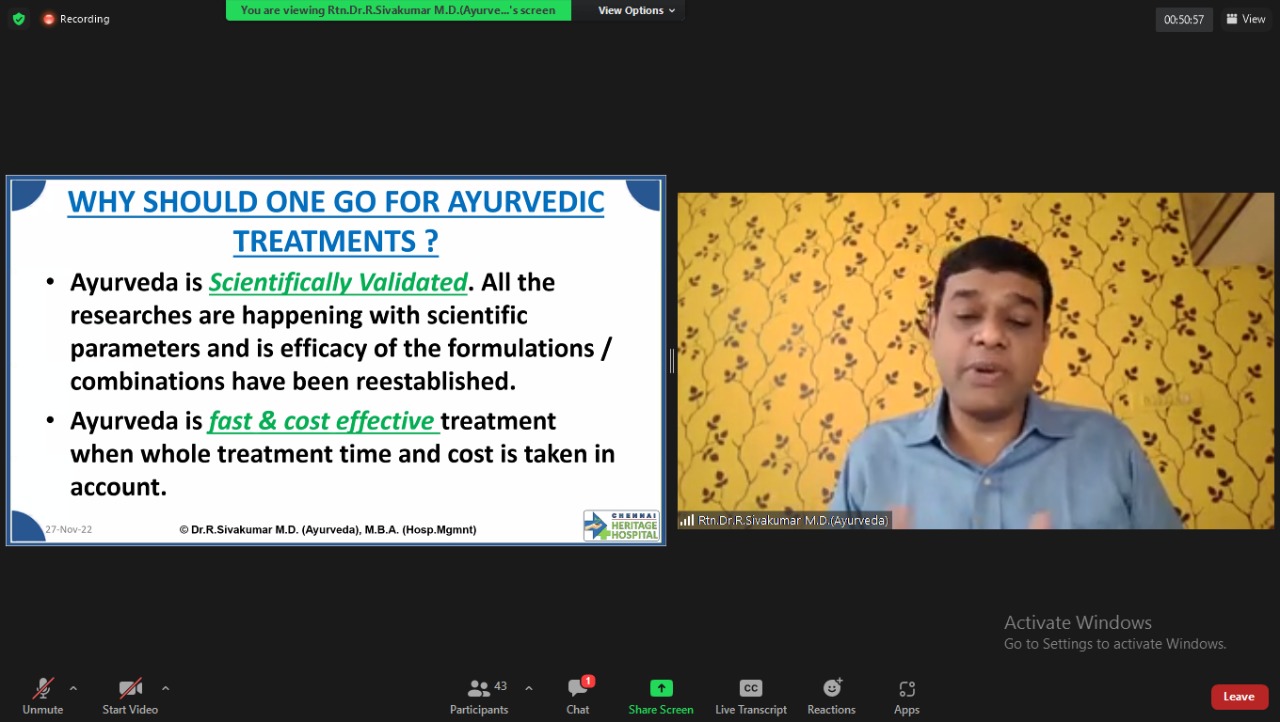The image size is (1280, 722).
Task: Click the green screen-viewing notification banner
Action: click(x=398, y=10)
